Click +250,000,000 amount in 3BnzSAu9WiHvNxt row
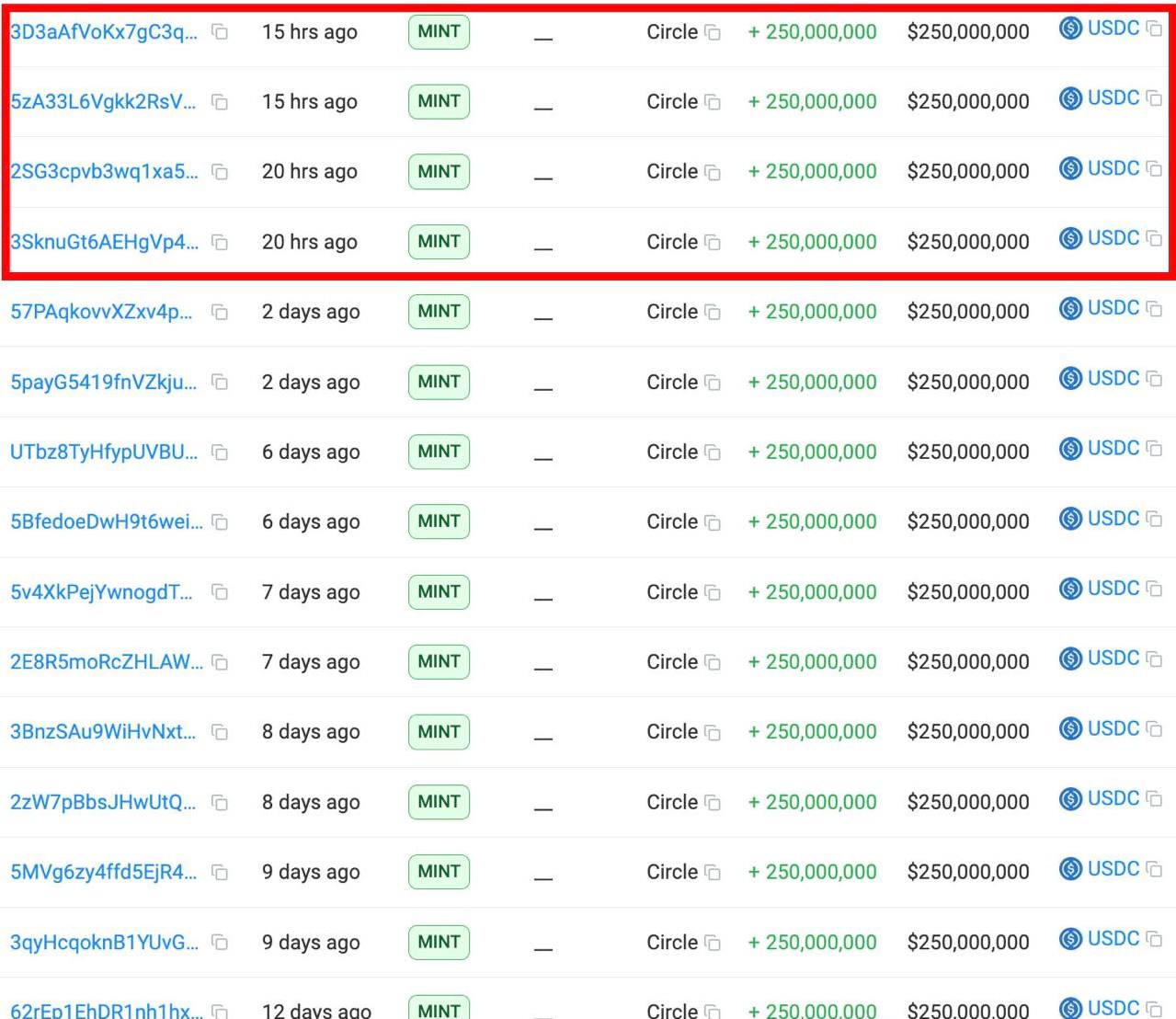1176x1019 pixels. coord(812,732)
